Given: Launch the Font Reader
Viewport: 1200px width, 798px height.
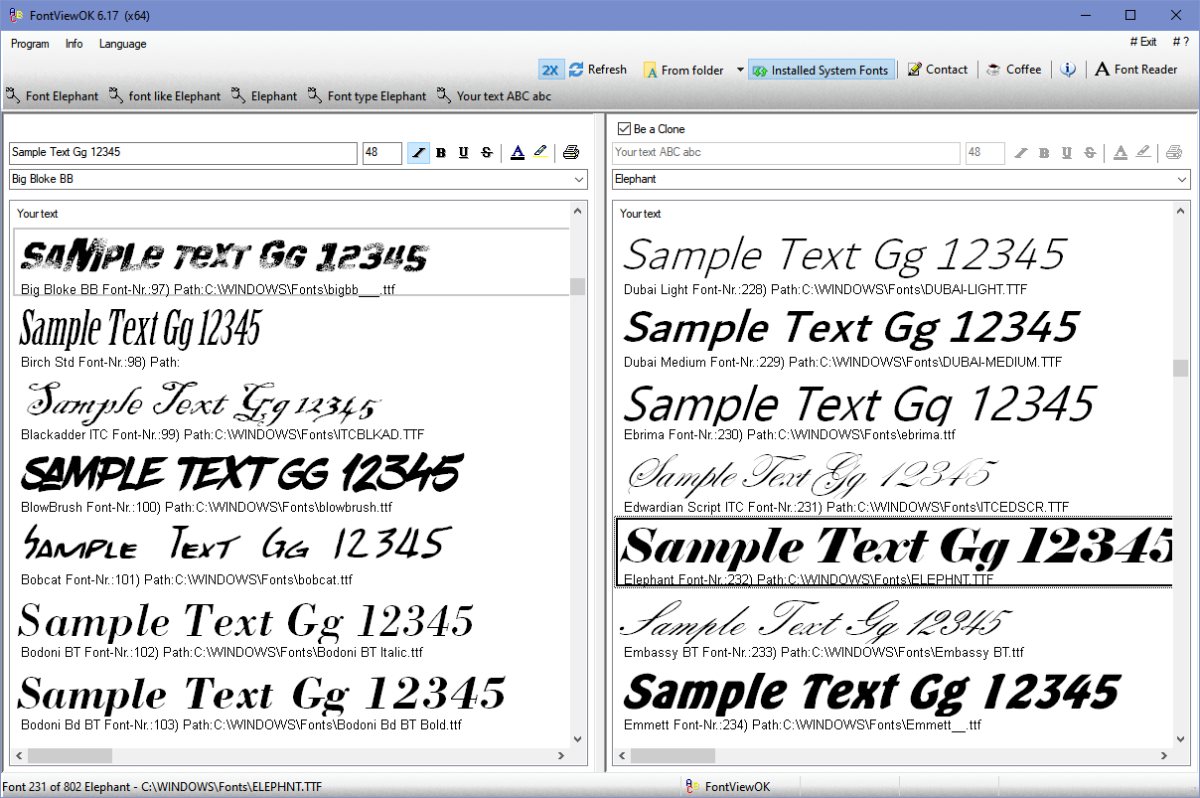Looking at the screenshot, I should 1136,70.
